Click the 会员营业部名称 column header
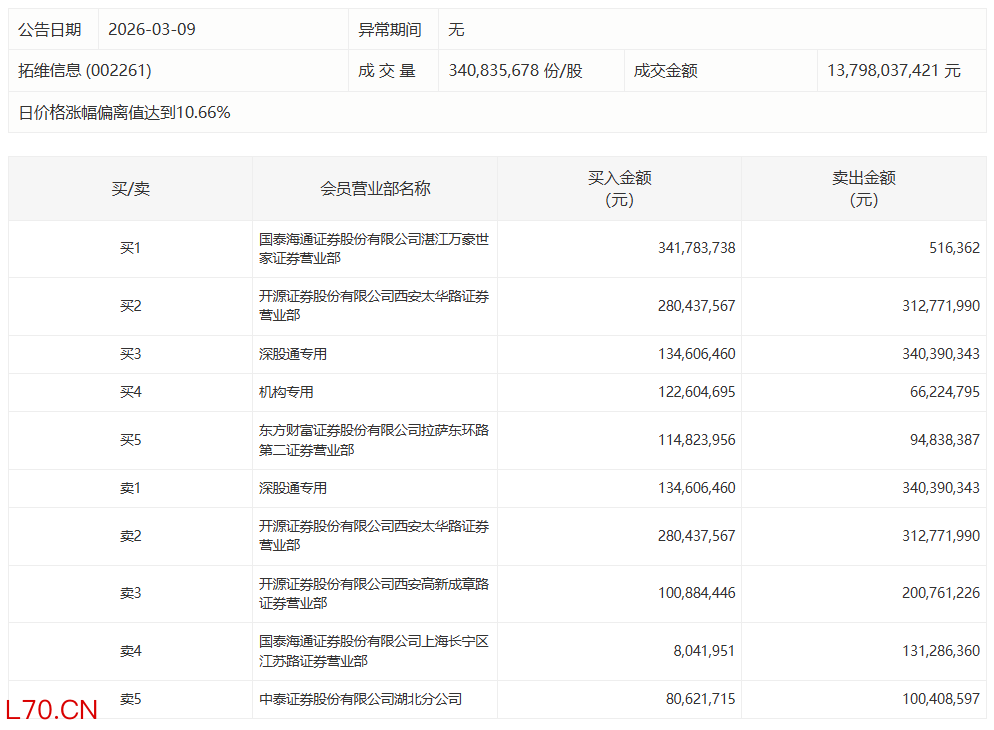This screenshot has height=730, width=994. (x=375, y=188)
